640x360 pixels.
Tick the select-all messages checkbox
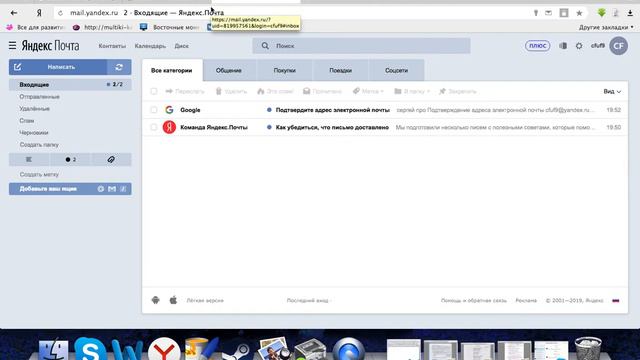(154, 91)
